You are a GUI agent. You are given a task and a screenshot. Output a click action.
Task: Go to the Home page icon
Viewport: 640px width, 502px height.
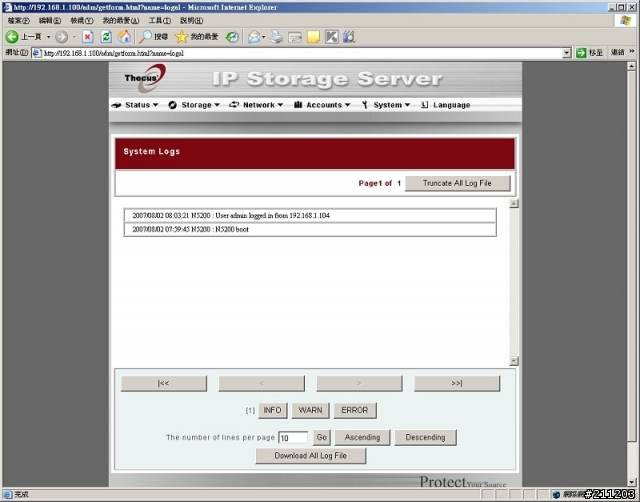coord(124,37)
